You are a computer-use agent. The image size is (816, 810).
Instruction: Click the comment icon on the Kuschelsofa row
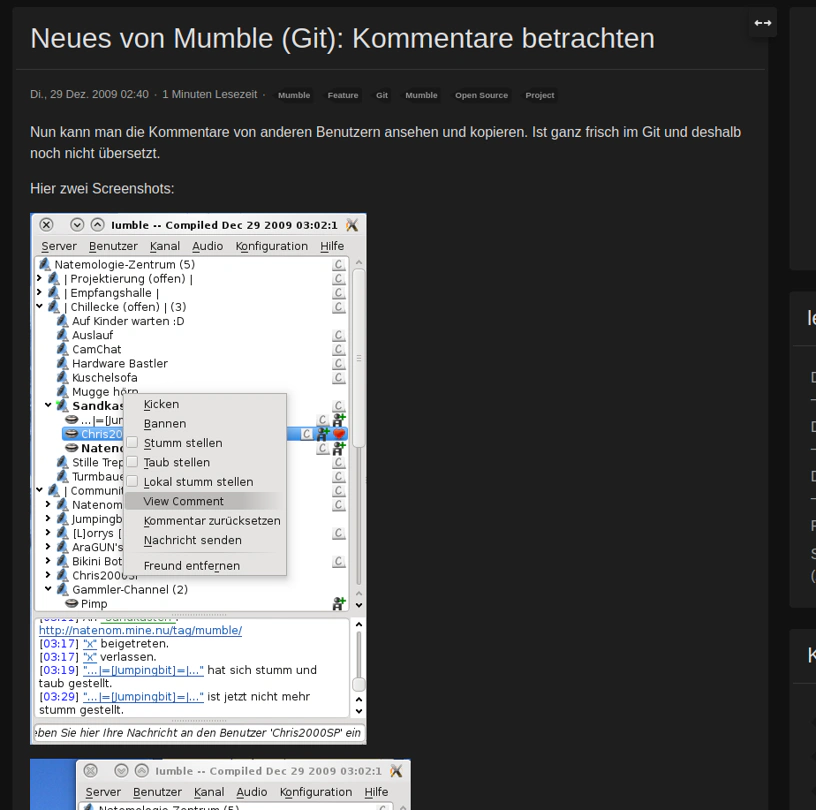pyautogui.click(x=339, y=377)
